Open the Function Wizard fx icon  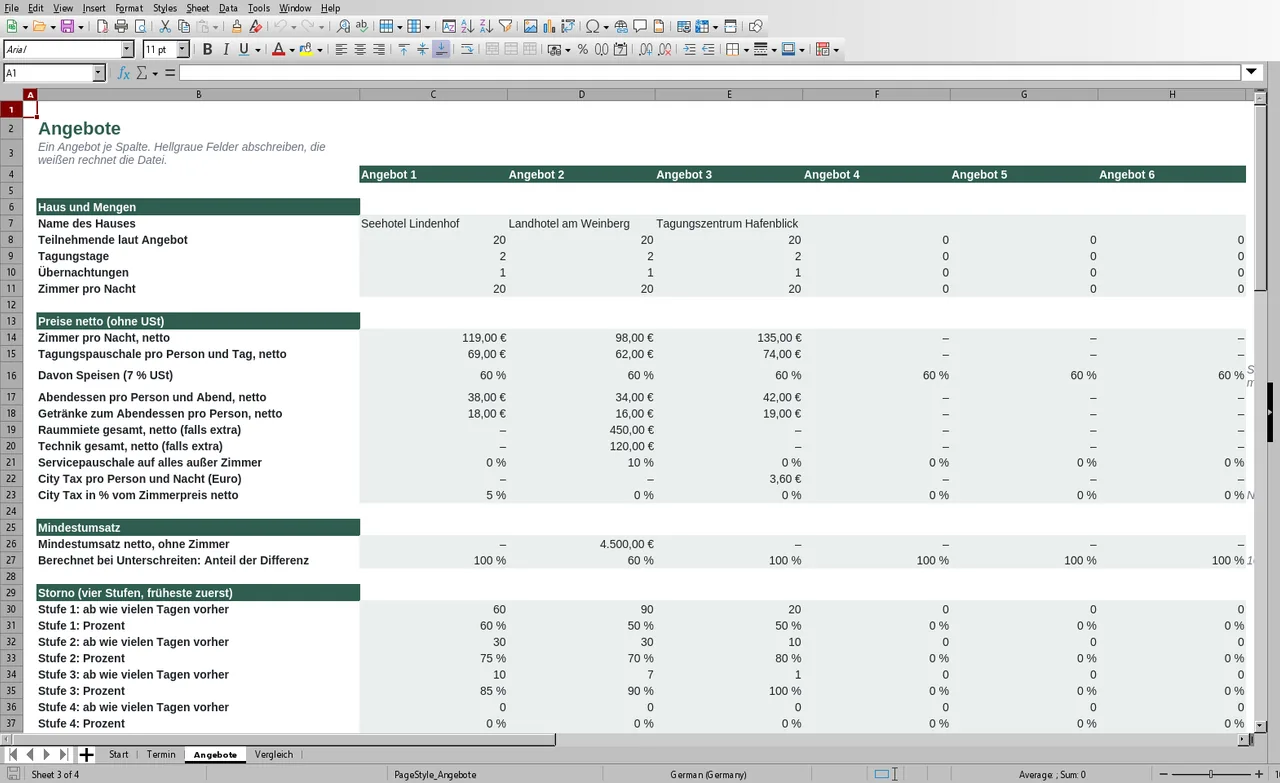pos(124,73)
